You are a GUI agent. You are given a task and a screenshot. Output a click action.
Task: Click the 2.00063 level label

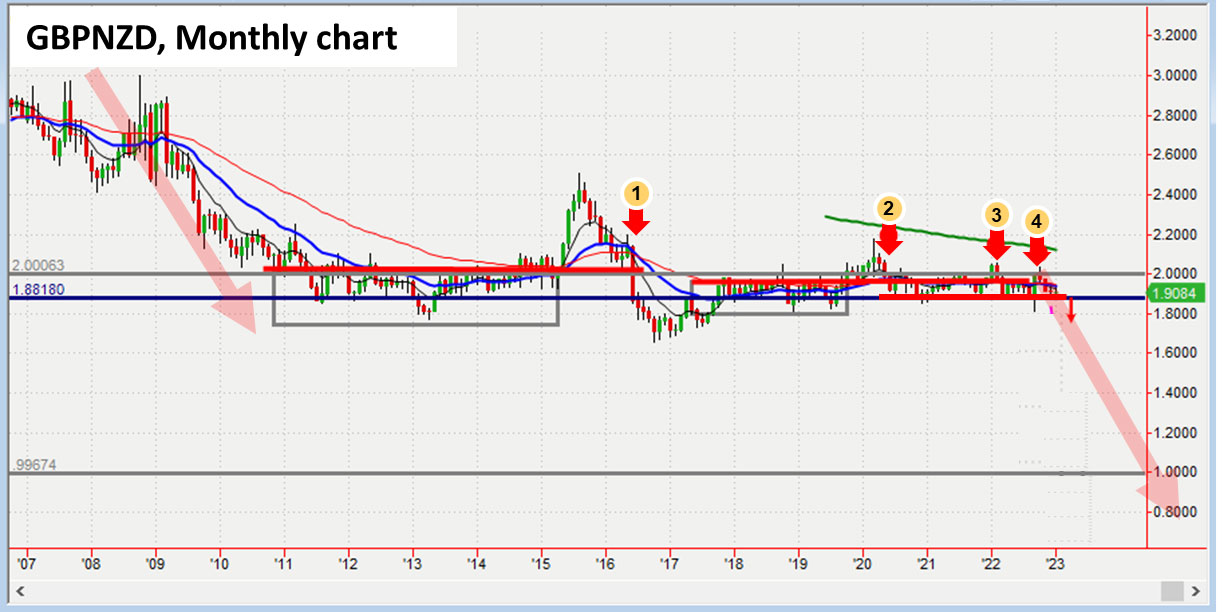tap(40, 266)
